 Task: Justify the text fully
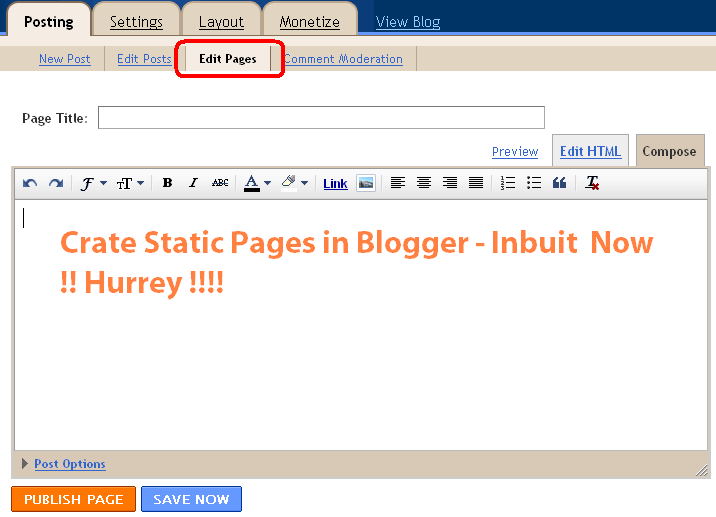pyautogui.click(x=476, y=183)
